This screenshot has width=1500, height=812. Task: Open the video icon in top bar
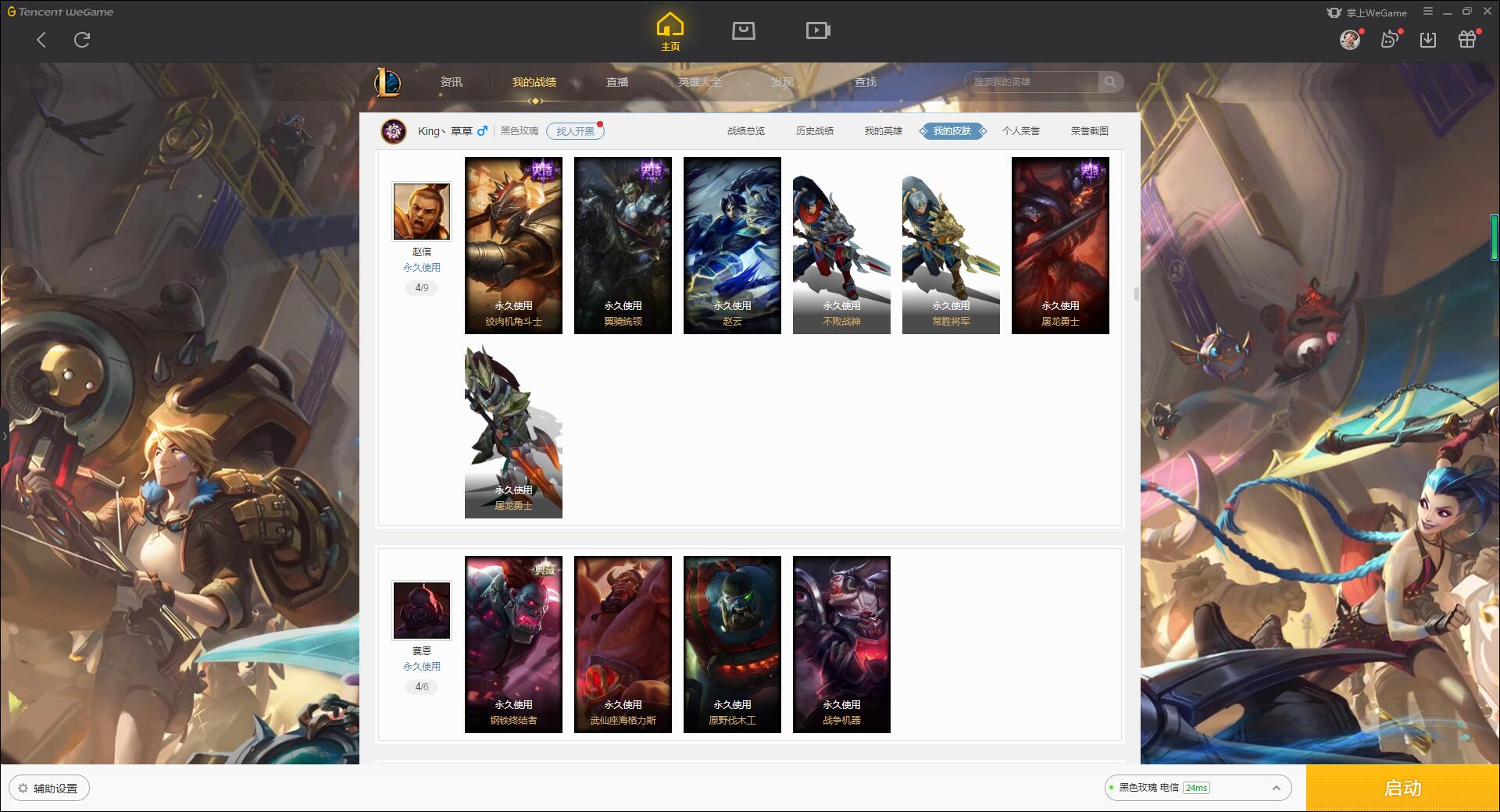[x=818, y=30]
